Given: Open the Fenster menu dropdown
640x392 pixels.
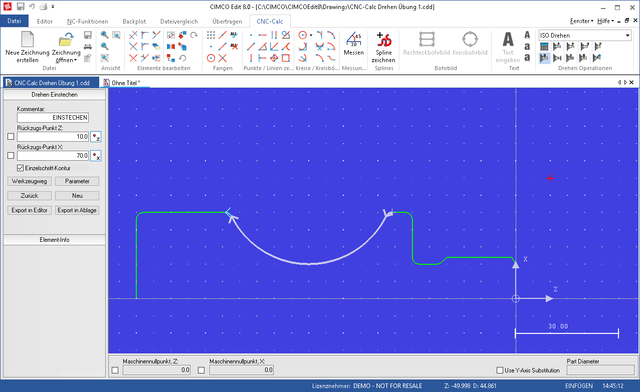Looking at the screenshot, I should (x=582, y=21).
